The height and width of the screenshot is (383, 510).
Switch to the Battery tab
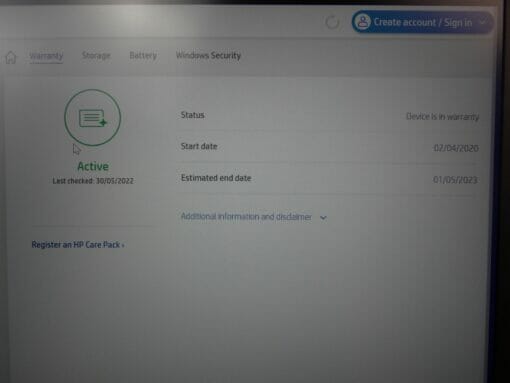coord(143,56)
